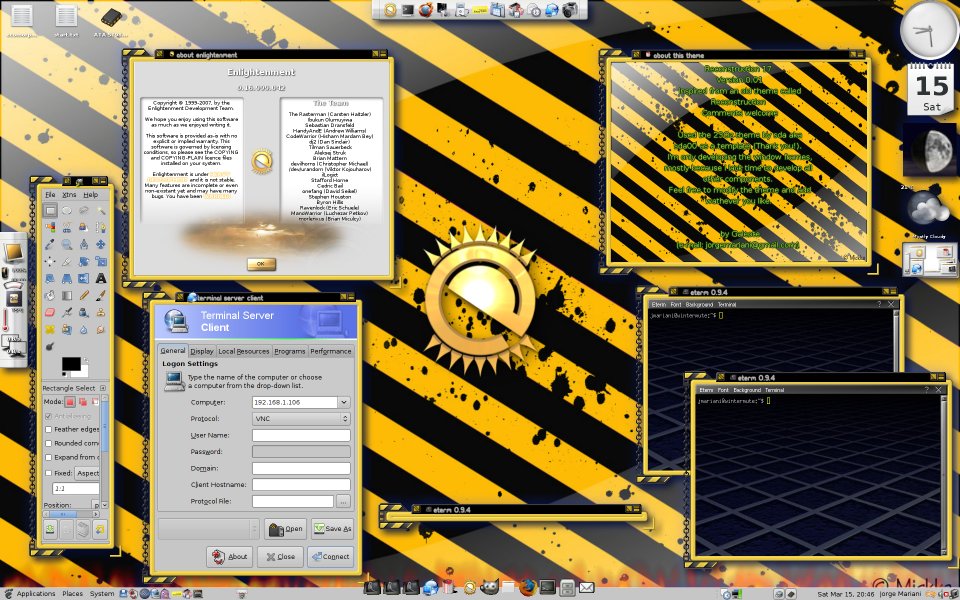The height and width of the screenshot is (600, 960).
Task: Set selection Mode to replace (first mode icon)
Action: coord(70,402)
